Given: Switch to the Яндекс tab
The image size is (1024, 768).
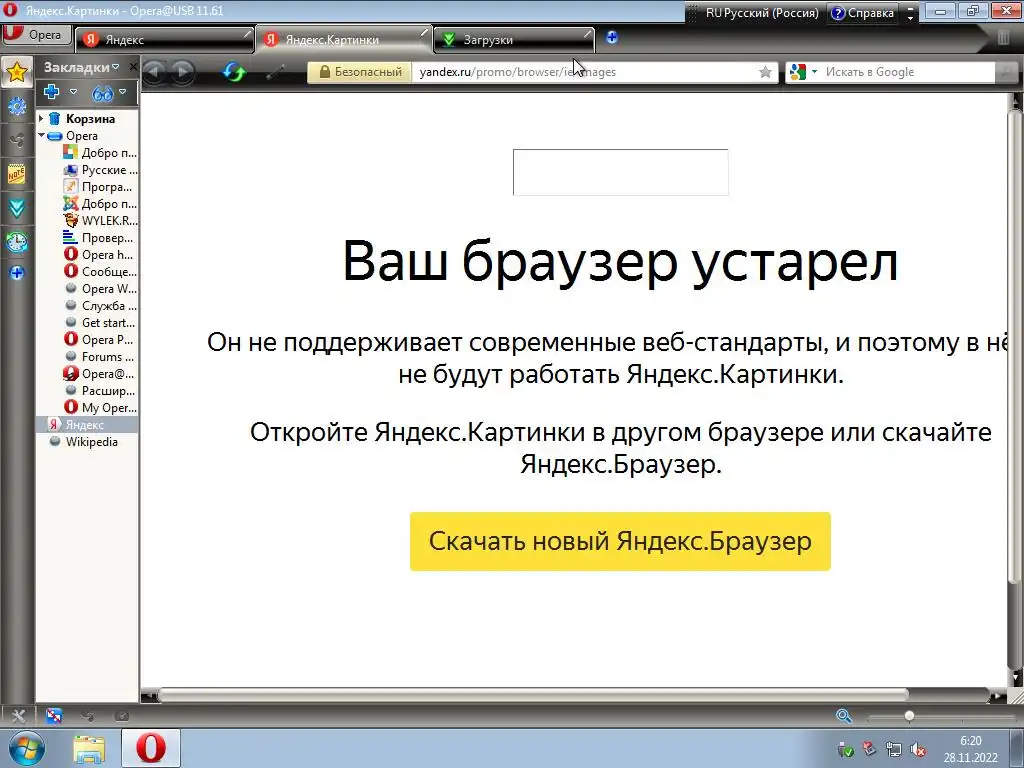Looking at the screenshot, I should pos(163,40).
